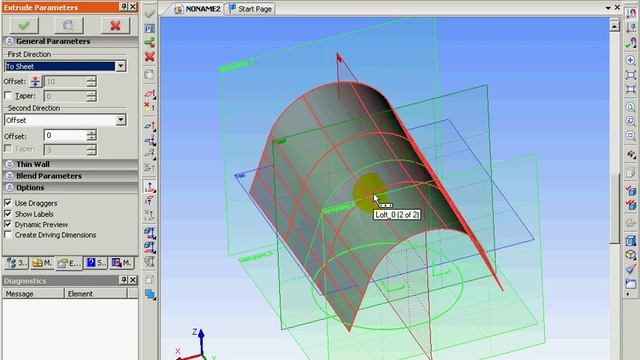Screen dimensions: 640x360
Task: Click the Second Direction Offset value field
Action: click(65, 136)
